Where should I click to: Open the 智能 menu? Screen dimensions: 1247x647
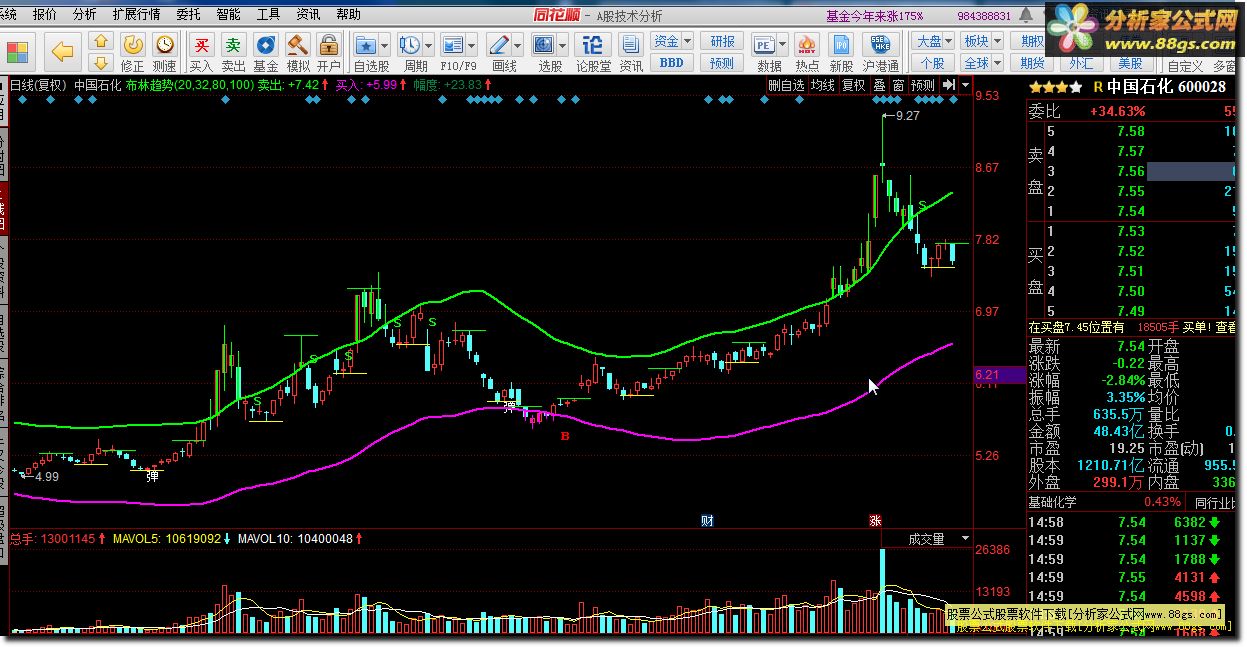tap(228, 15)
